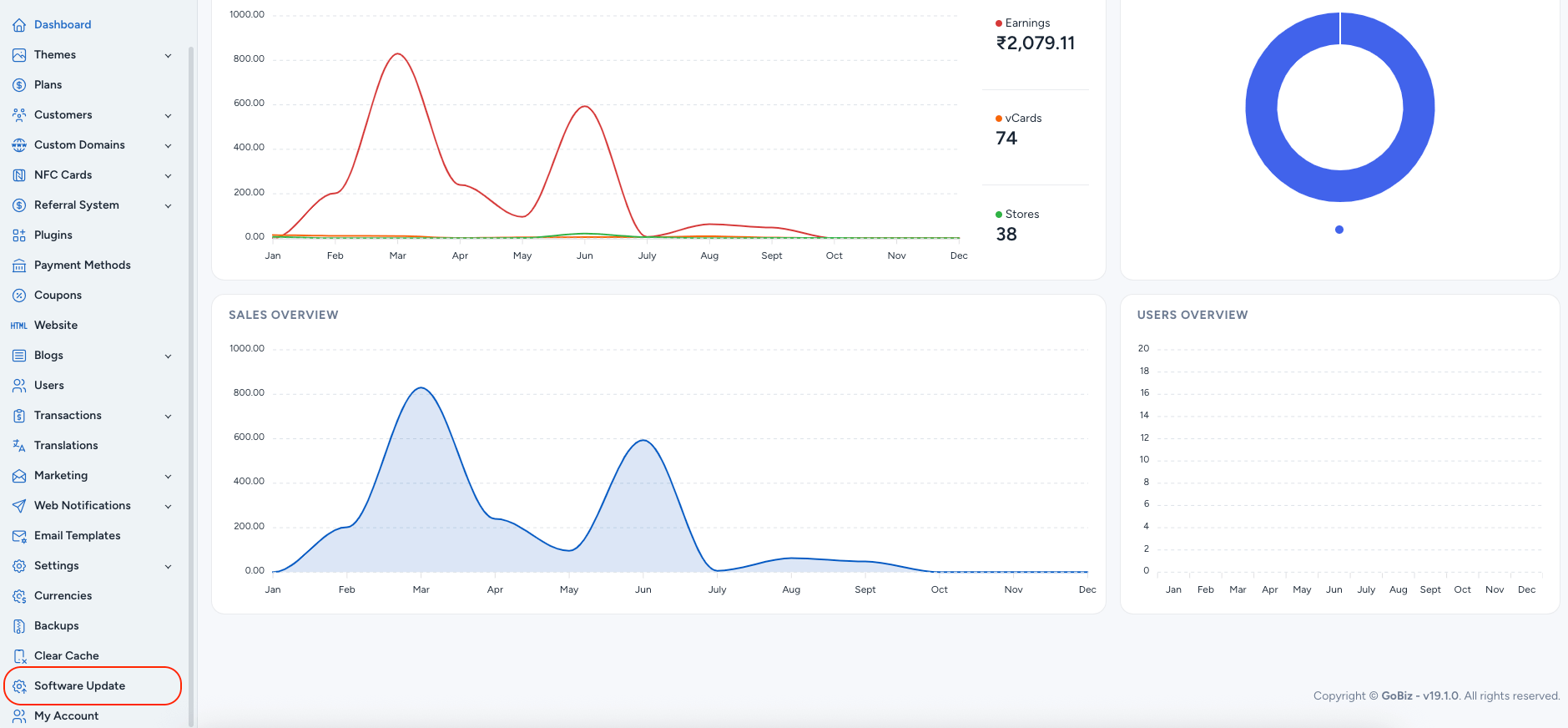Screen dimensions: 1568x728
Task: Open the Users menu item
Action: [93, 386]
